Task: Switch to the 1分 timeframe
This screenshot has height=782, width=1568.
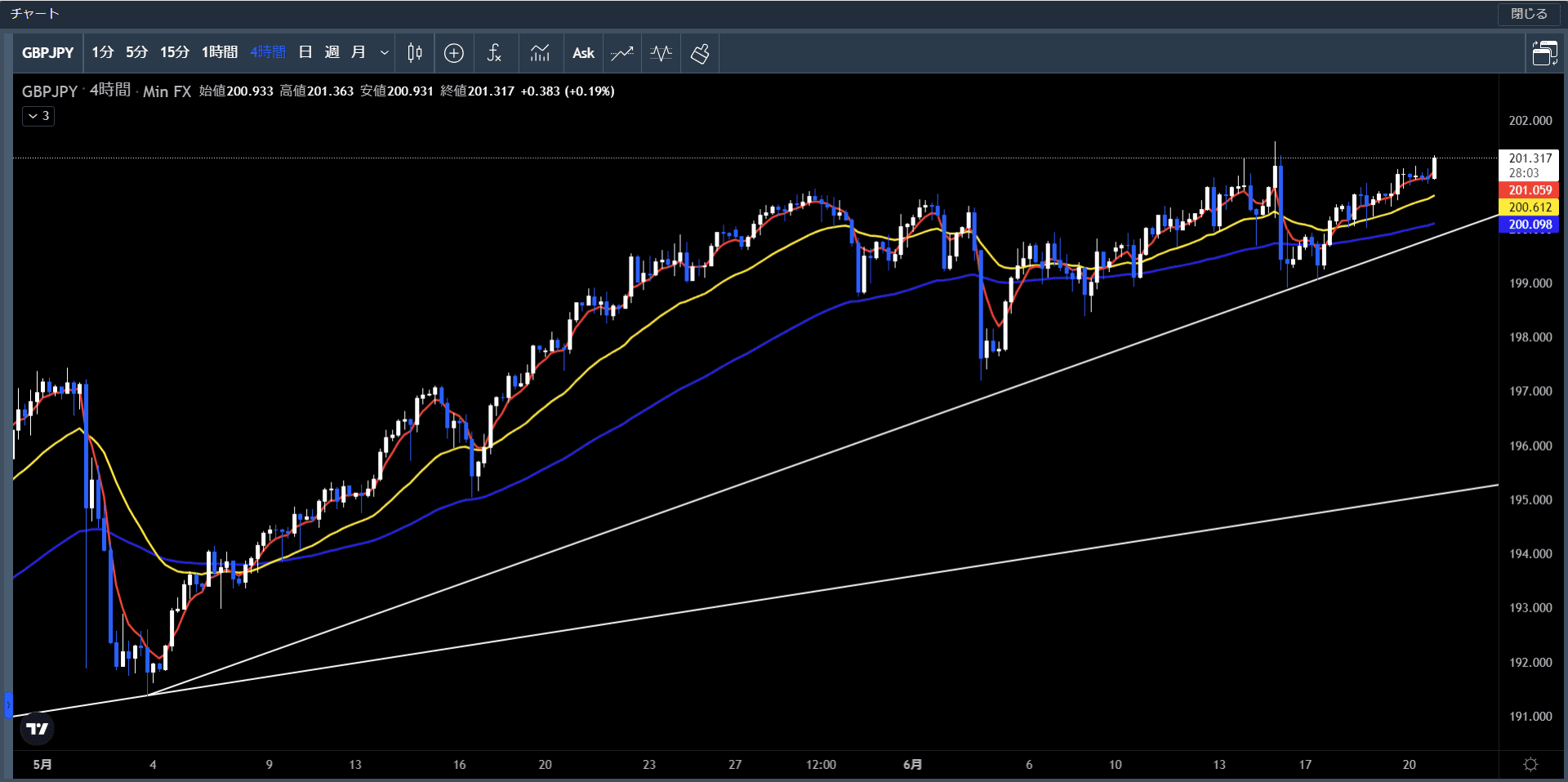Action: (102, 52)
